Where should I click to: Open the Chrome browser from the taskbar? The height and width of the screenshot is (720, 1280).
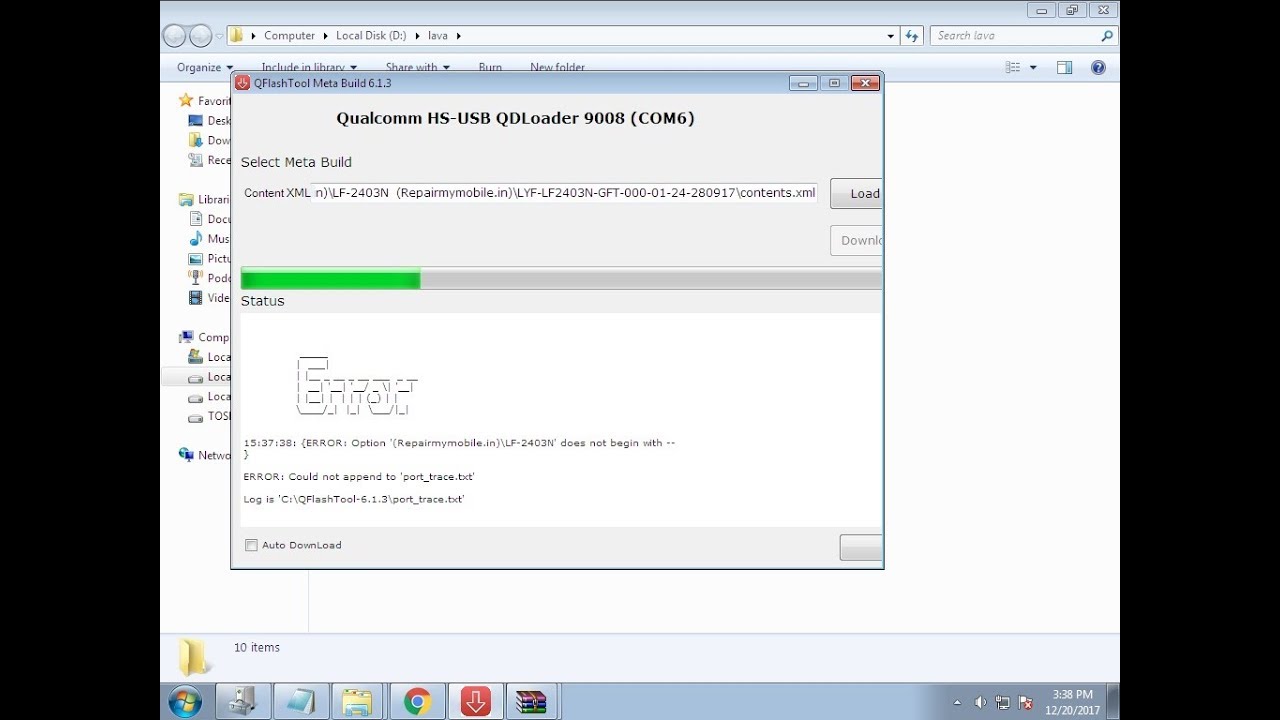[418, 702]
